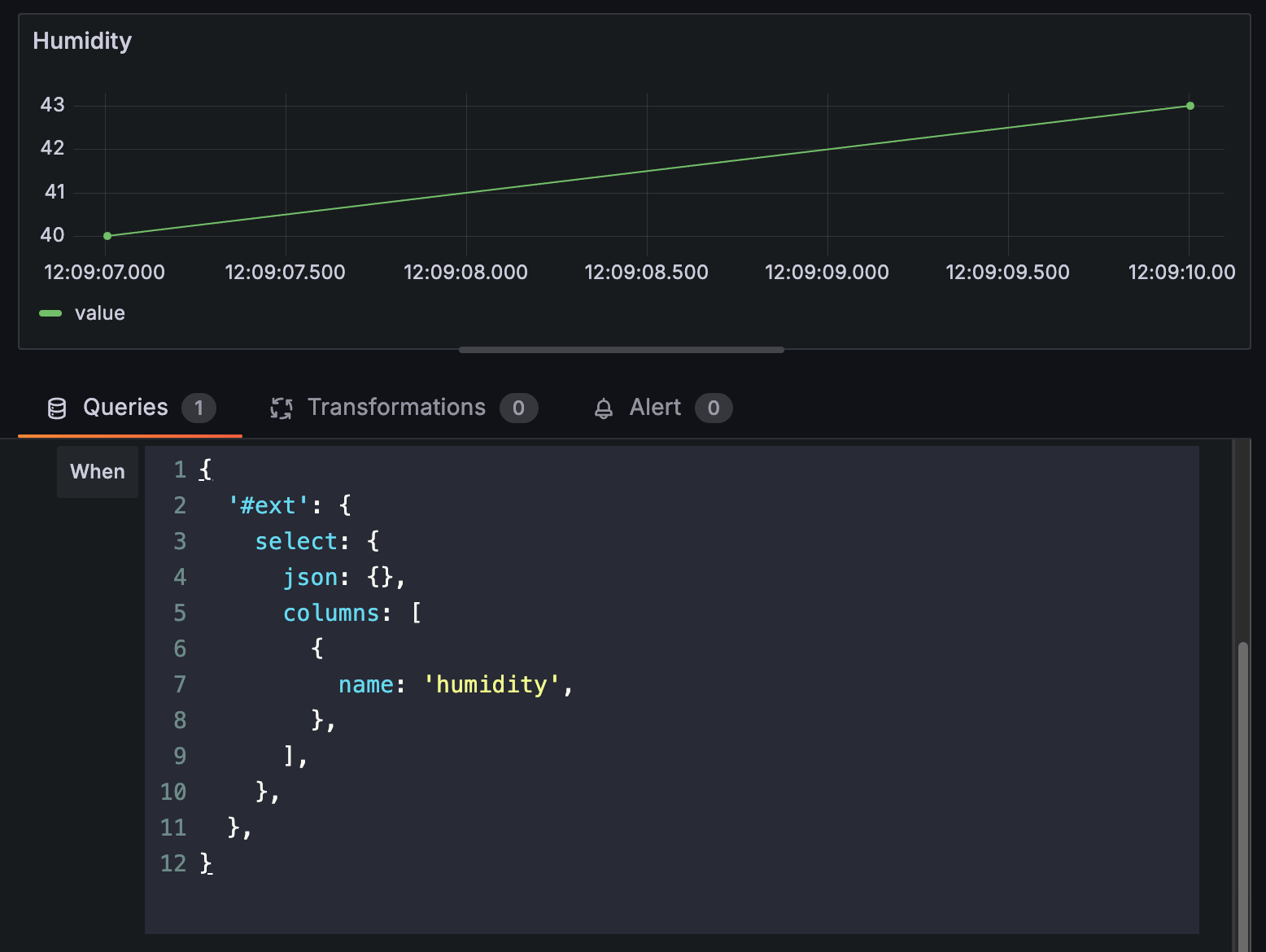This screenshot has width=1266, height=952.
Task: Click the database icon beside Queries
Action: 57,408
